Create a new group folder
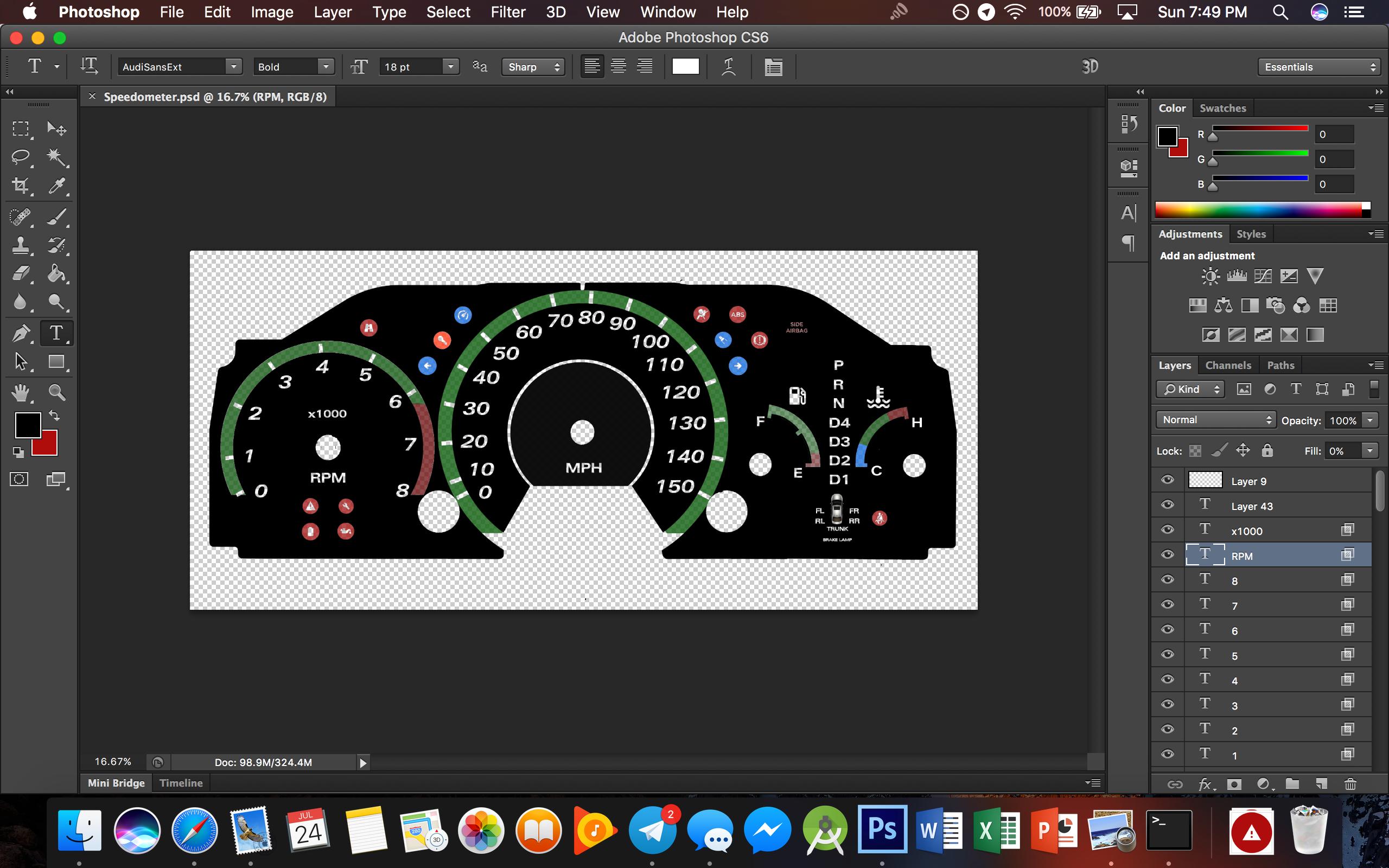Image resolution: width=1389 pixels, height=868 pixels. pyautogui.click(x=1292, y=783)
